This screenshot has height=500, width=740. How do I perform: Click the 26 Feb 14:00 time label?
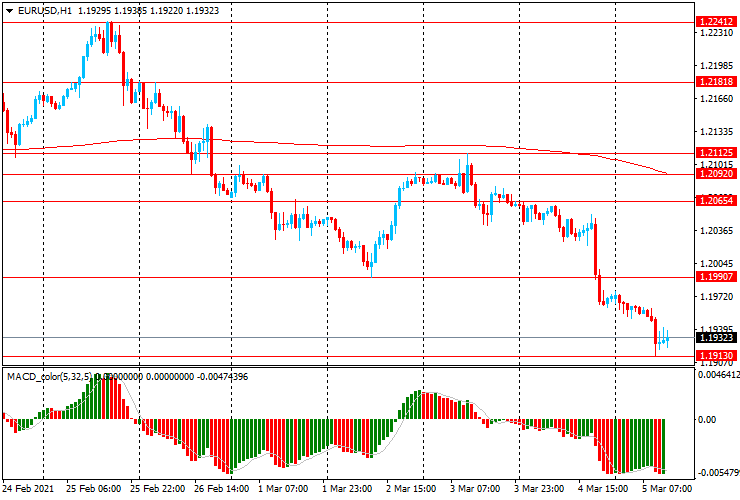tap(222, 488)
